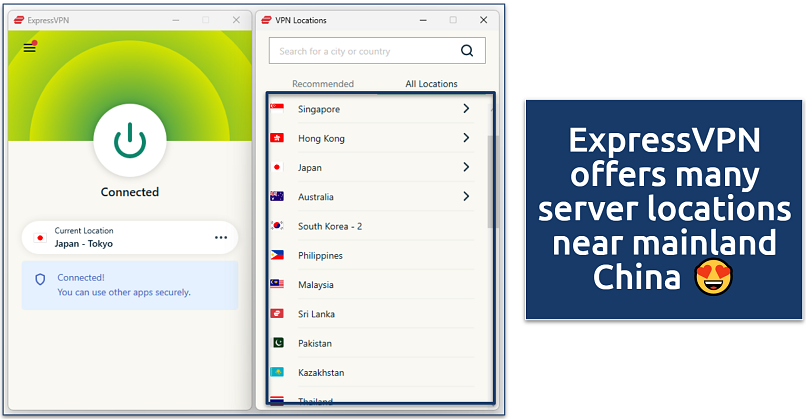Image resolution: width=806 pixels, height=419 pixels.
Task: Click the Japan flag in Current Location
Action: tap(40, 238)
